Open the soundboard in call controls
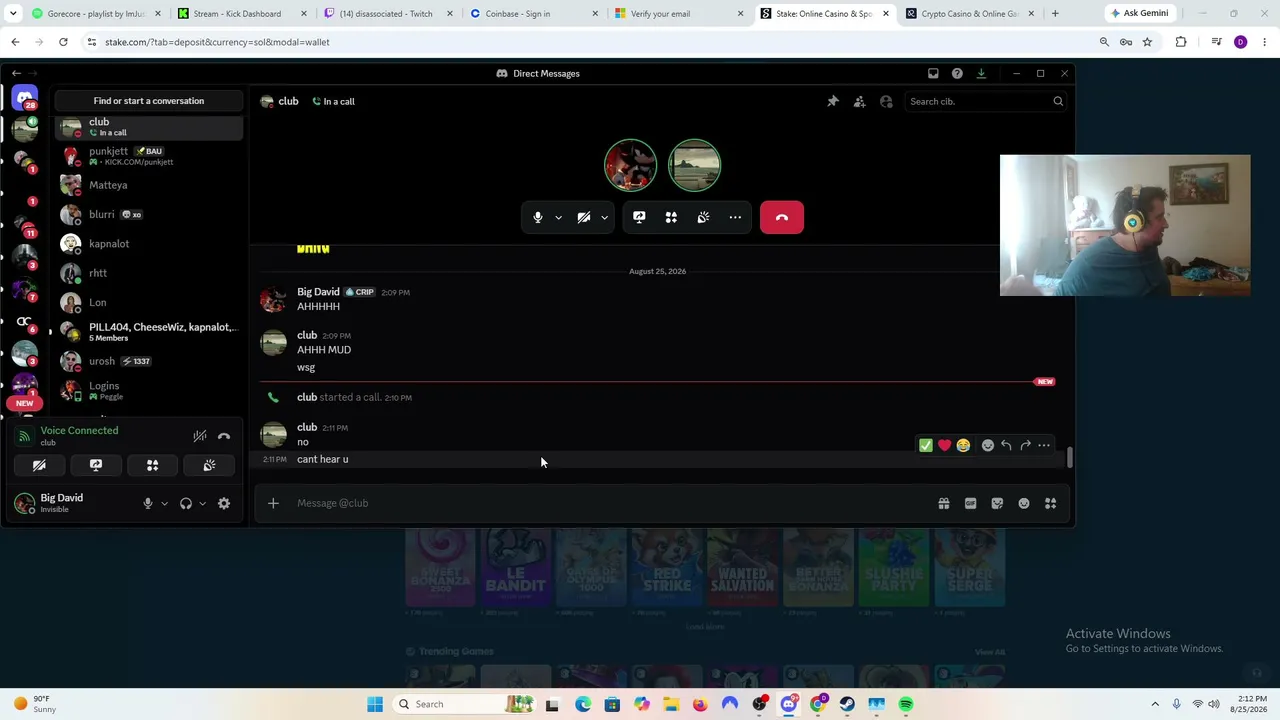The width and height of the screenshot is (1280, 720). click(703, 217)
